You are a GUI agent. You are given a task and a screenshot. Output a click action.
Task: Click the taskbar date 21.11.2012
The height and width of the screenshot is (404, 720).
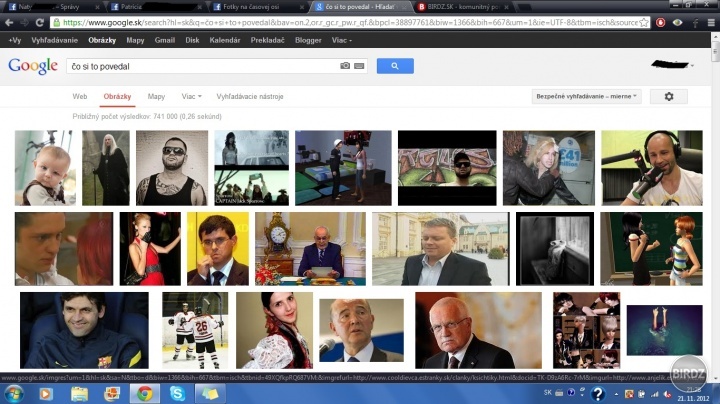[693, 398]
